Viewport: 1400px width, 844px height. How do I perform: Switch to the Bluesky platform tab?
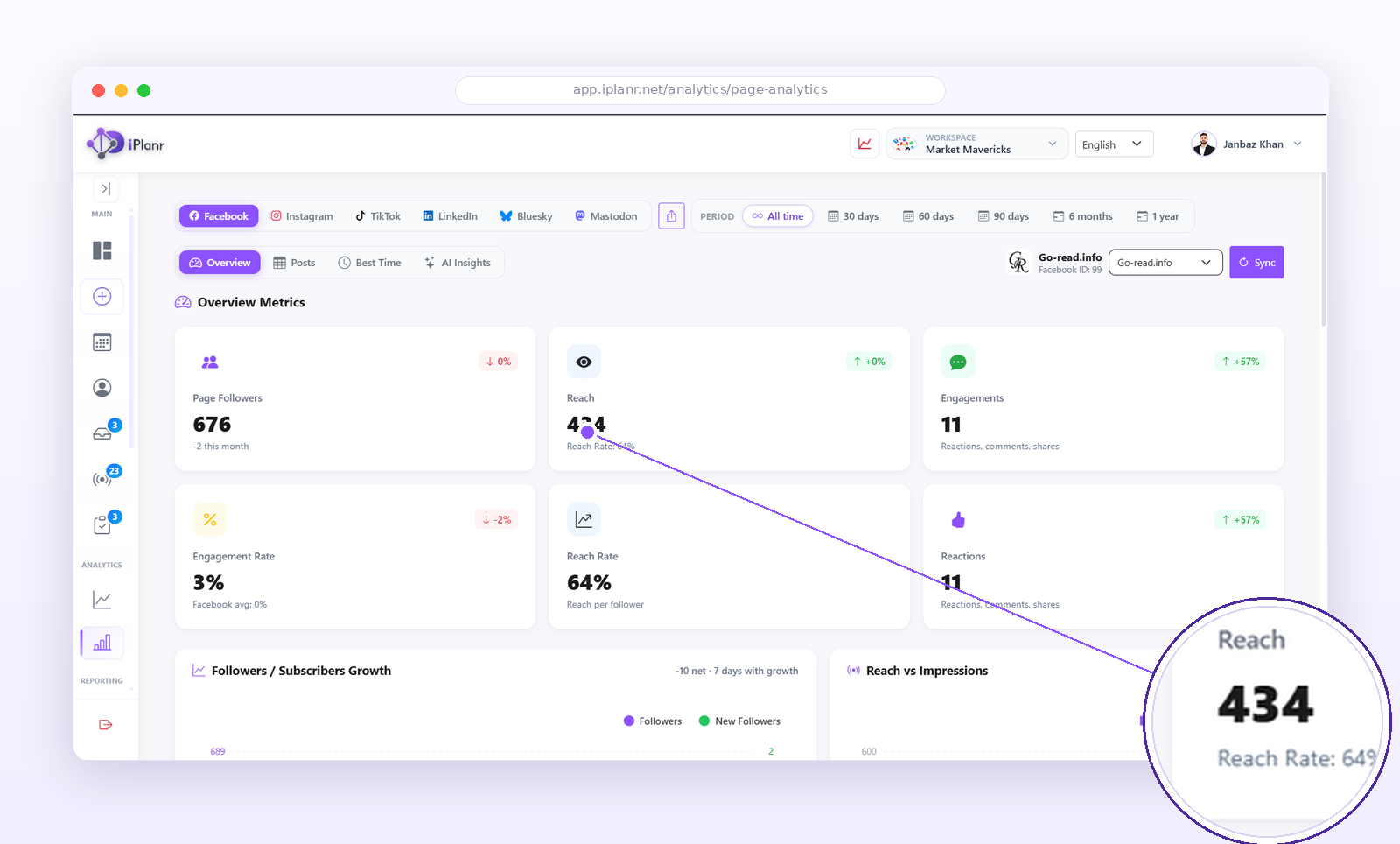tap(526, 216)
